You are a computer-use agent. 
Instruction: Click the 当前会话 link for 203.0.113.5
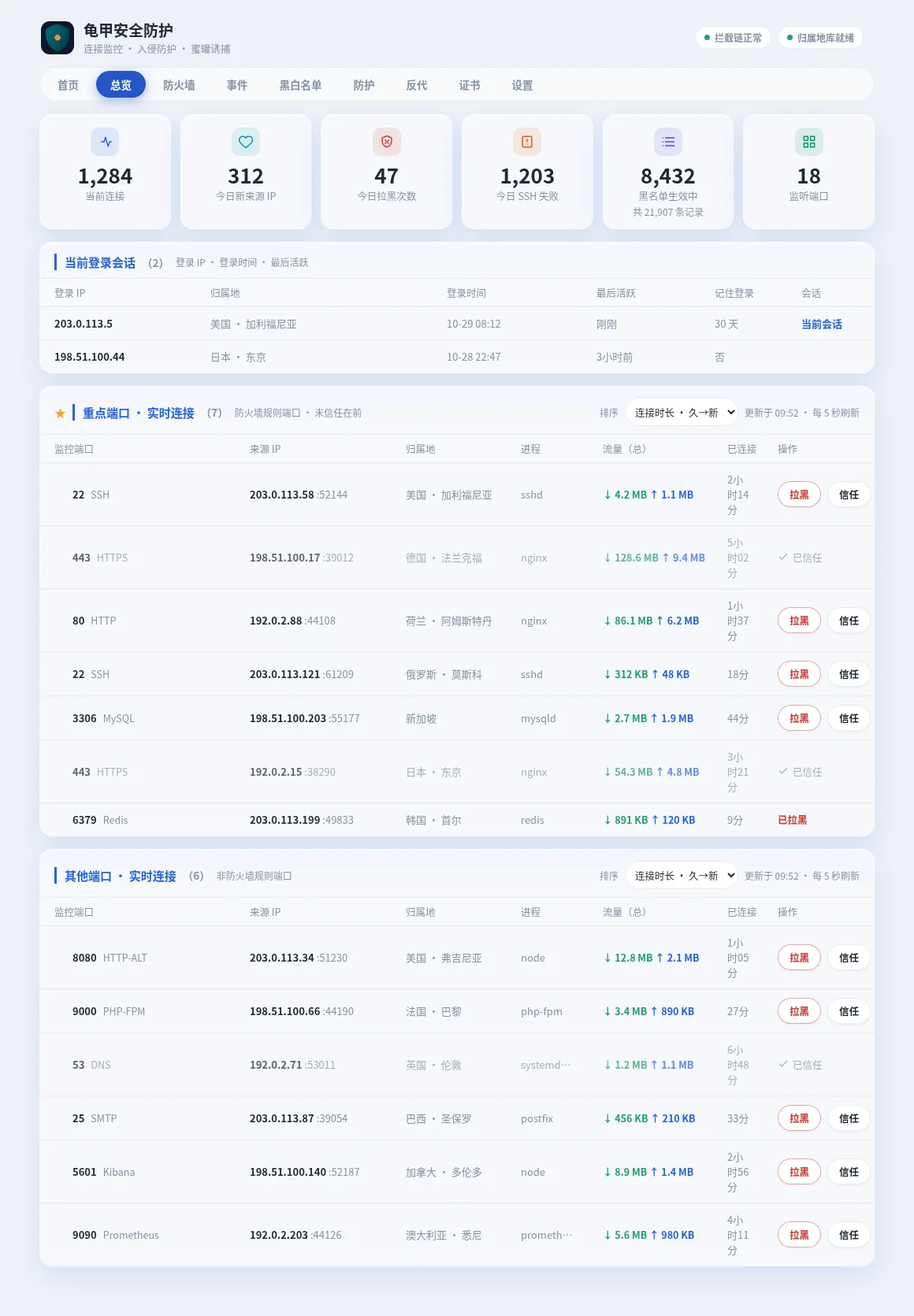822,324
